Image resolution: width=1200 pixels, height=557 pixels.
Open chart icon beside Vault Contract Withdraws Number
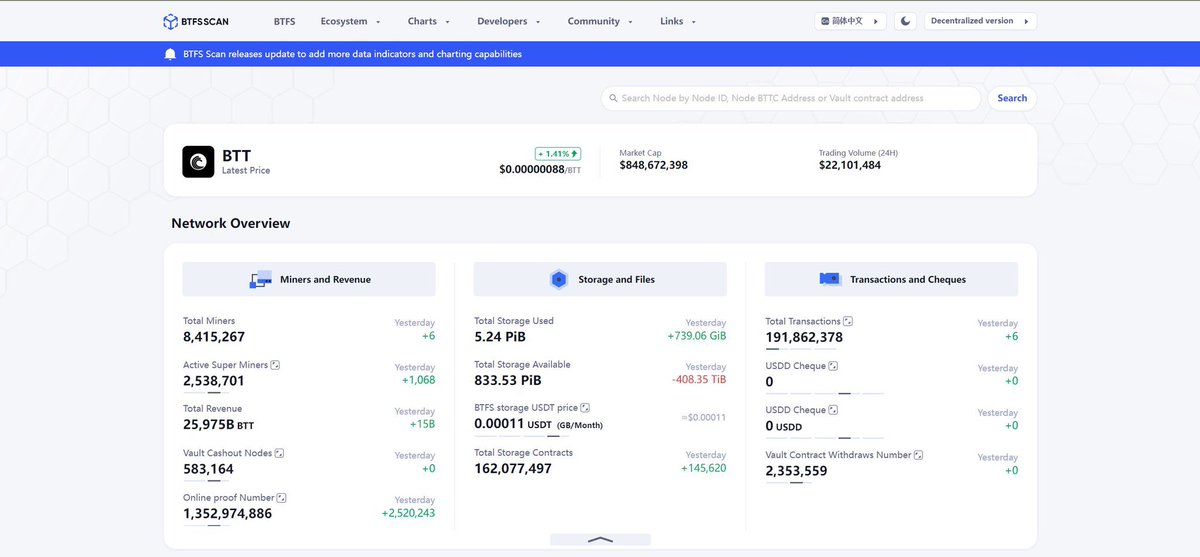pos(918,455)
